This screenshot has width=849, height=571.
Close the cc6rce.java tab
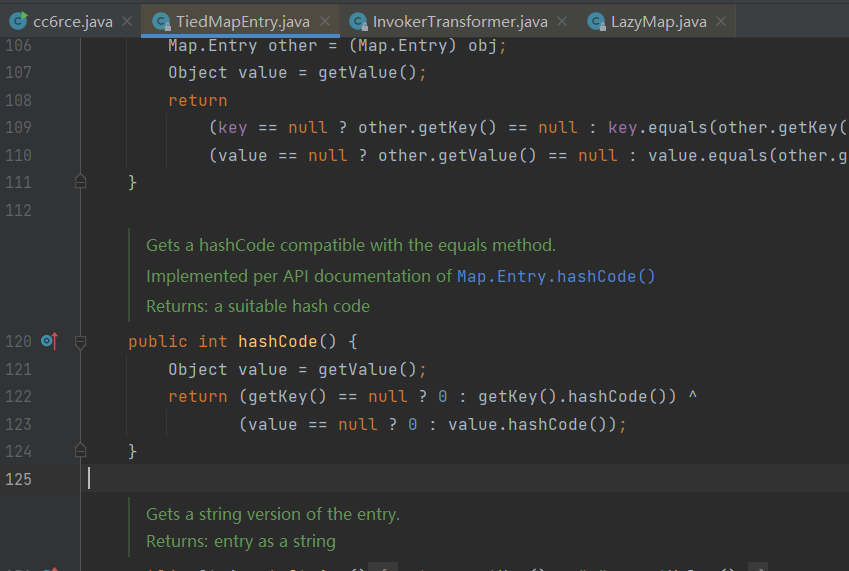tap(126, 21)
